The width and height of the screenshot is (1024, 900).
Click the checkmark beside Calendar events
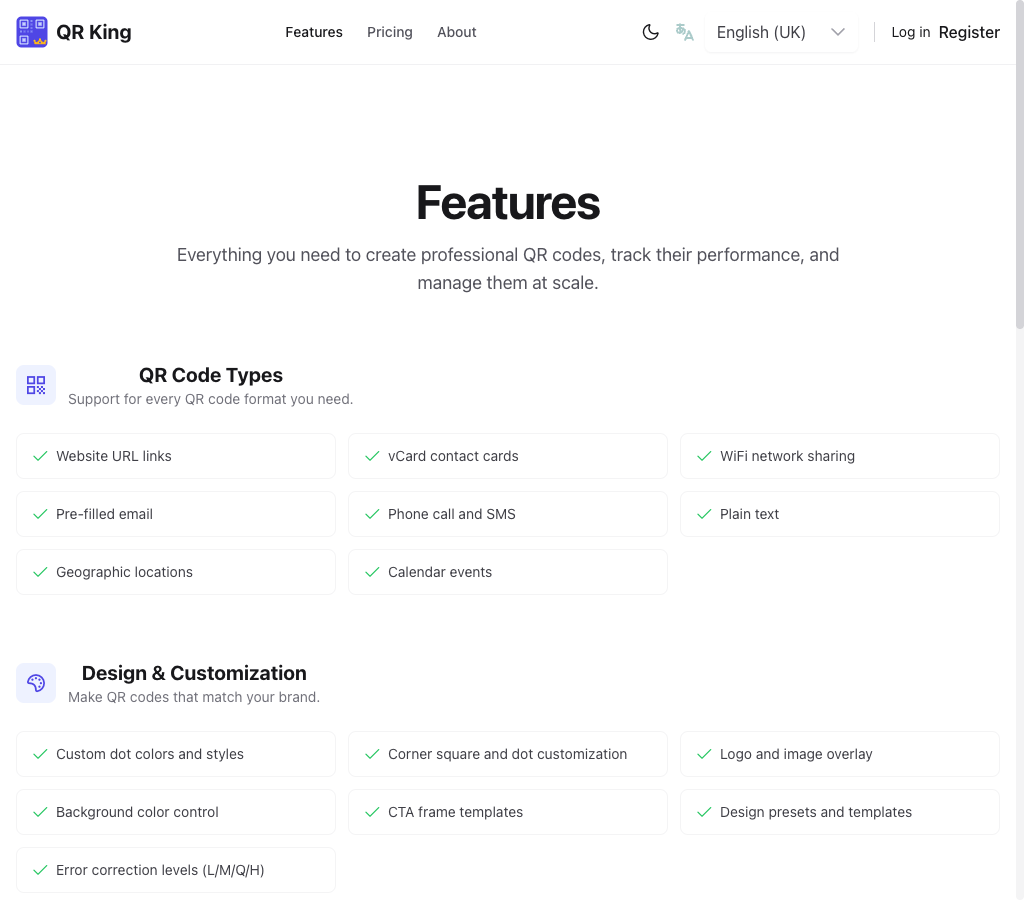click(x=372, y=572)
